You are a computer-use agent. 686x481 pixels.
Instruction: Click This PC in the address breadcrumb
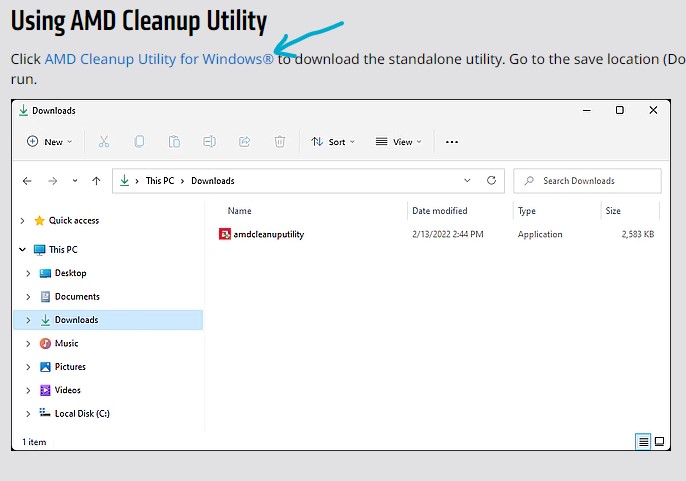(160, 181)
